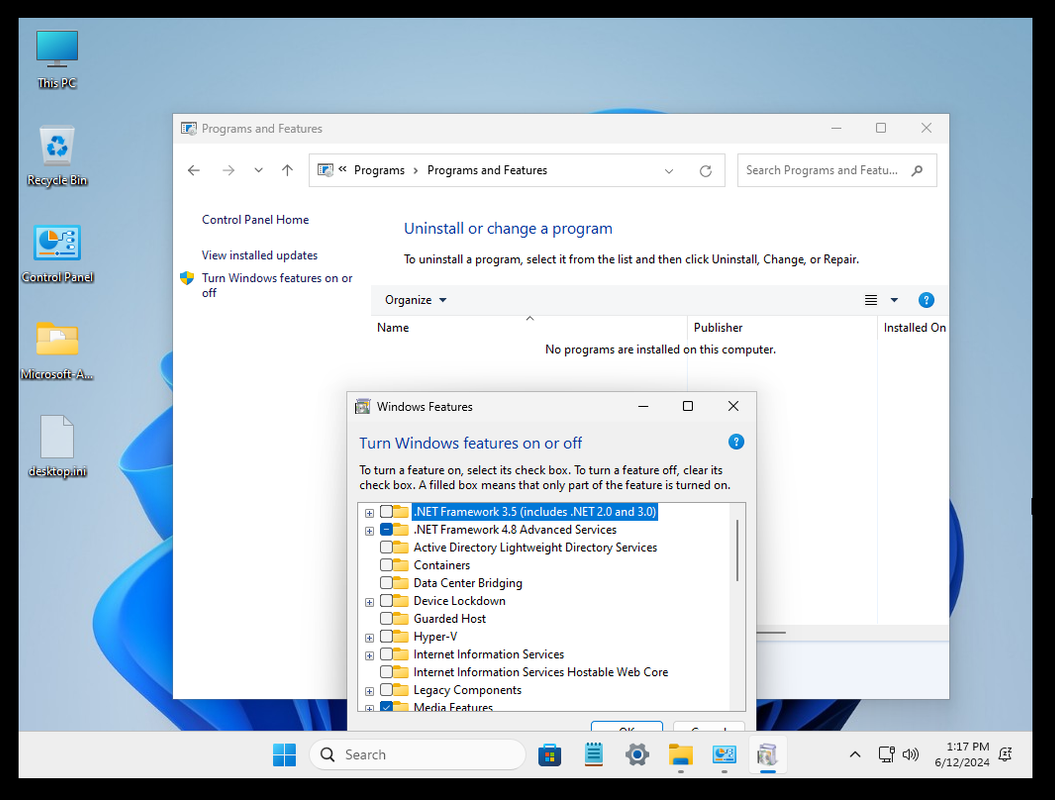1055x800 pixels.
Task: Expand the Hyper-V tree node
Action: (x=369, y=638)
